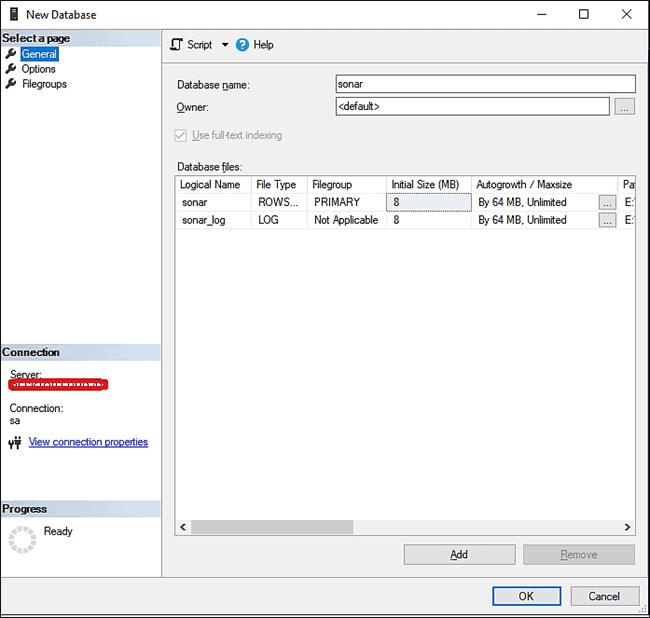Click the database icon in title bar

point(14,14)
